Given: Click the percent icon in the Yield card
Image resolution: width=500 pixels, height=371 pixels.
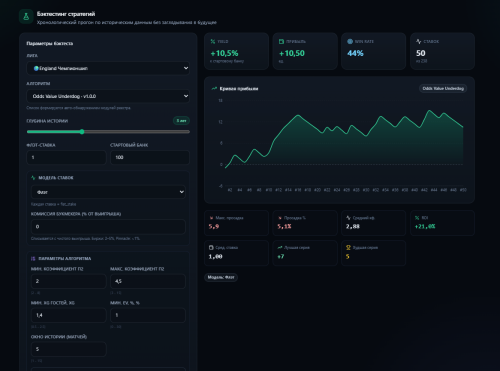Looking at the screenshot, I should pyautogui.click(x=213, y=41).
